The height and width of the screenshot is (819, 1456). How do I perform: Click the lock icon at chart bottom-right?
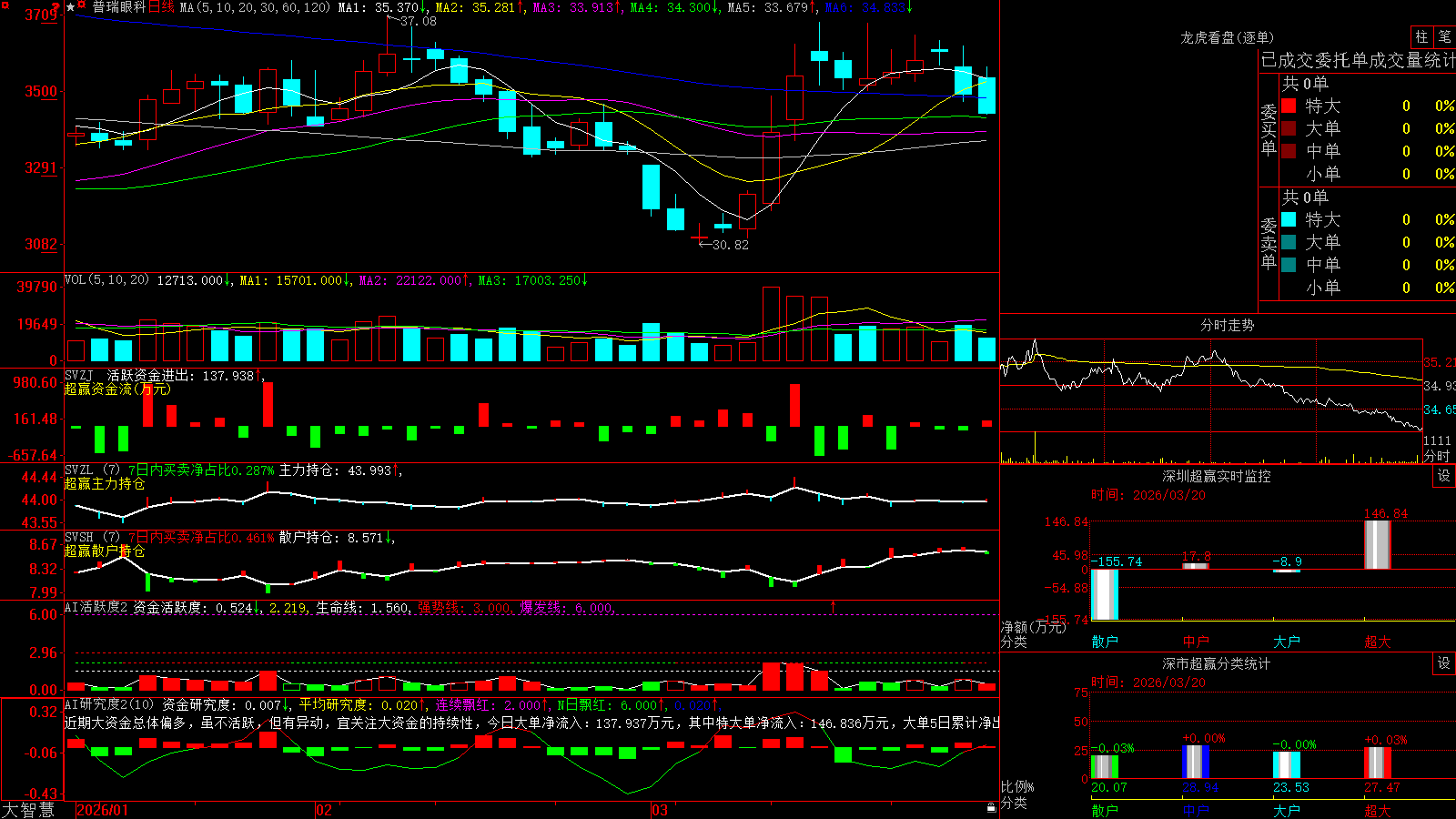[x=991, y=808]
